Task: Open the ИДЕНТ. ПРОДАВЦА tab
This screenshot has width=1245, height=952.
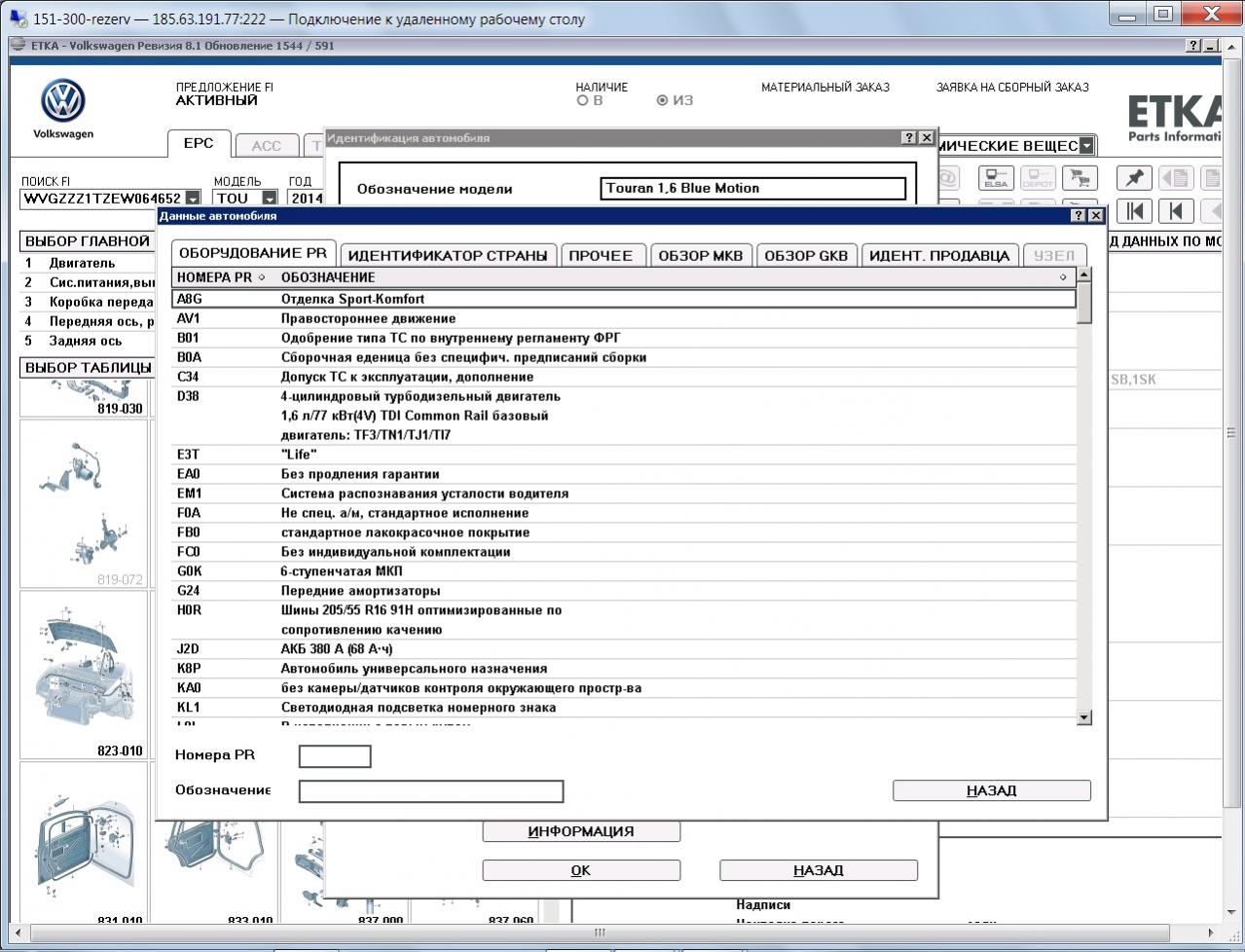Action: 939,256
